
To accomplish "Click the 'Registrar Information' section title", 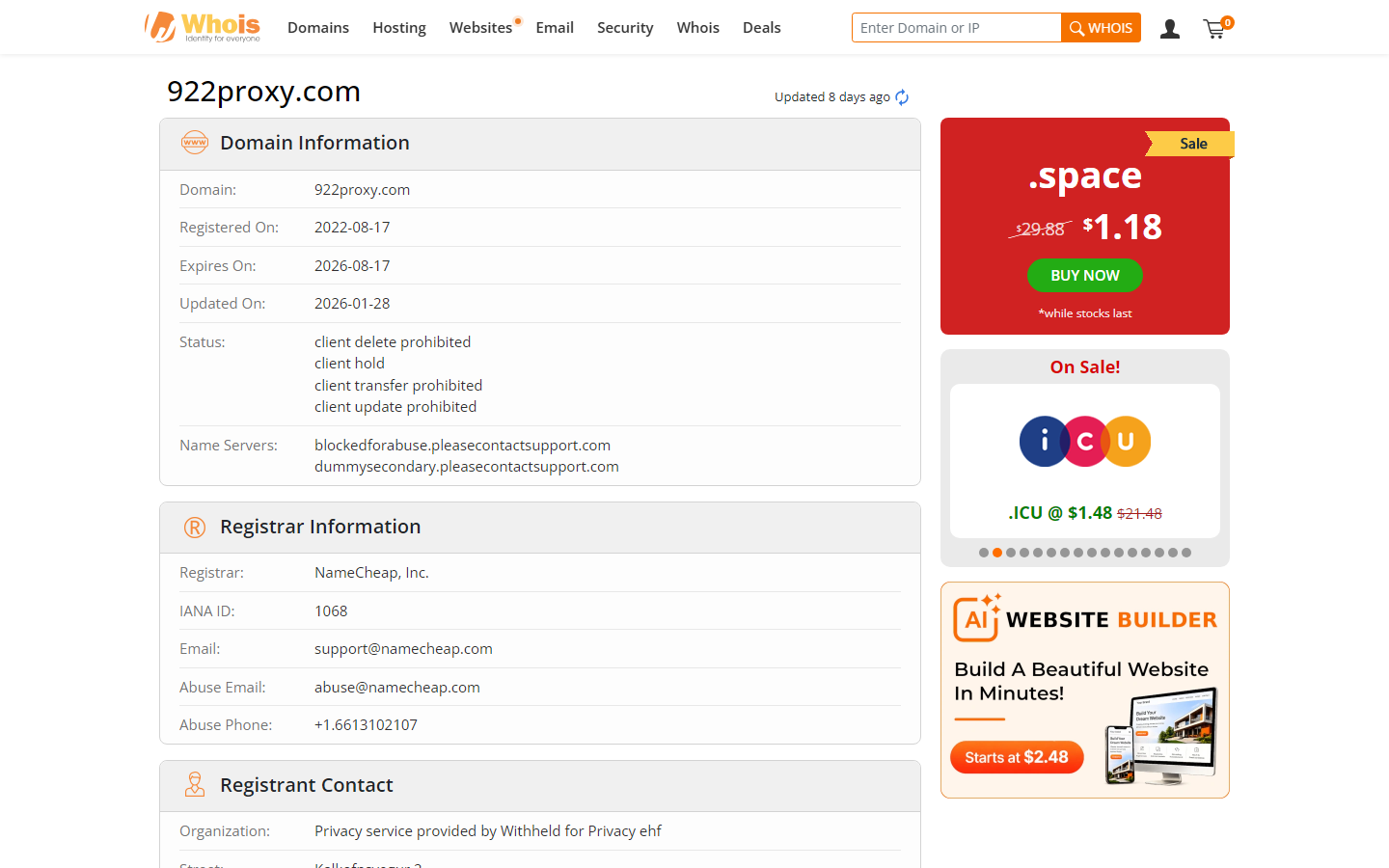I will [x=320, y=528].
